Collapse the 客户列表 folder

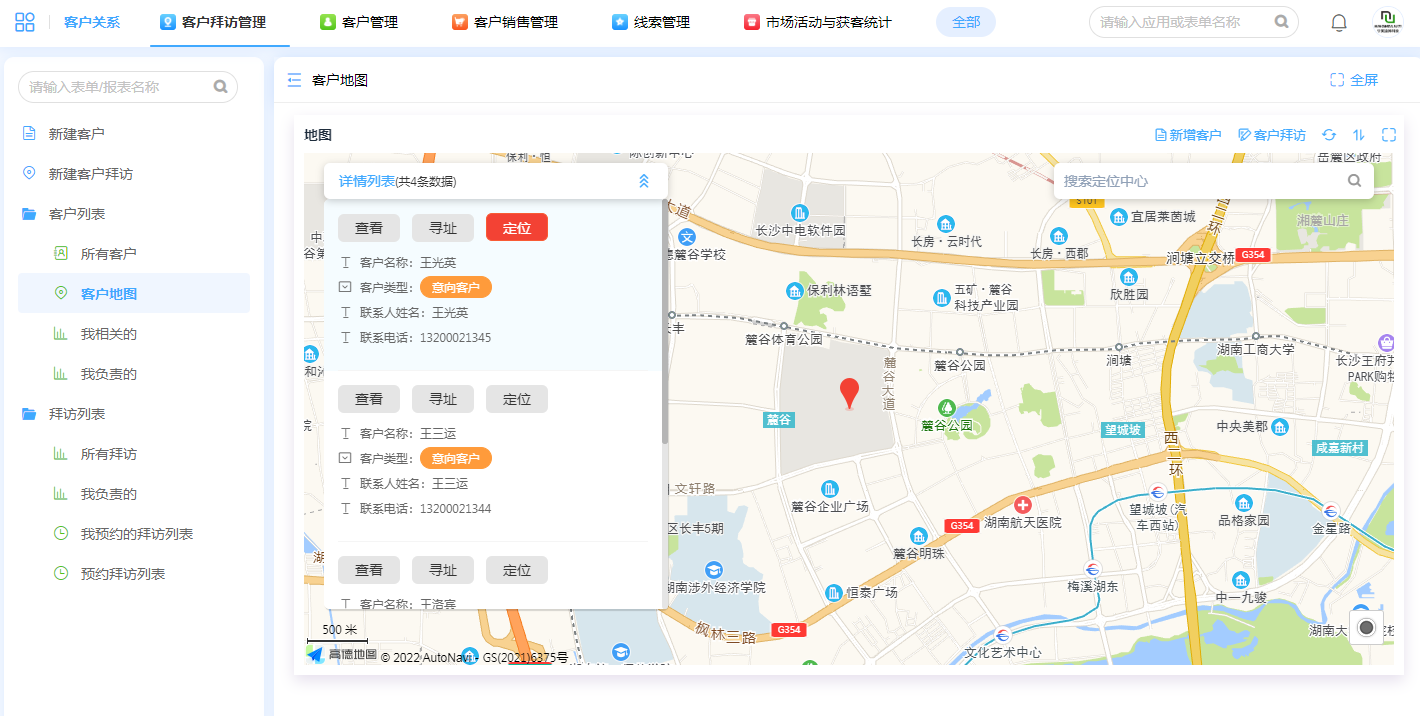tap(30, 214)
